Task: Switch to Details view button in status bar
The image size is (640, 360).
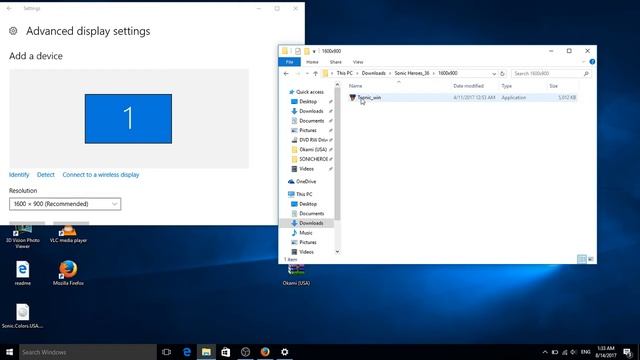Action: coord(582,259)
